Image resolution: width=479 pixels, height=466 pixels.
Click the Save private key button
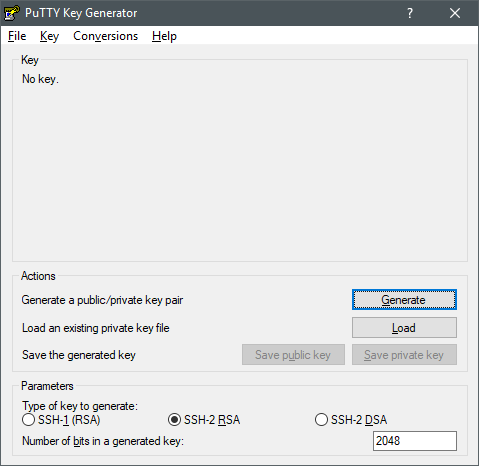pyautogui.click(x=404, y=355)
